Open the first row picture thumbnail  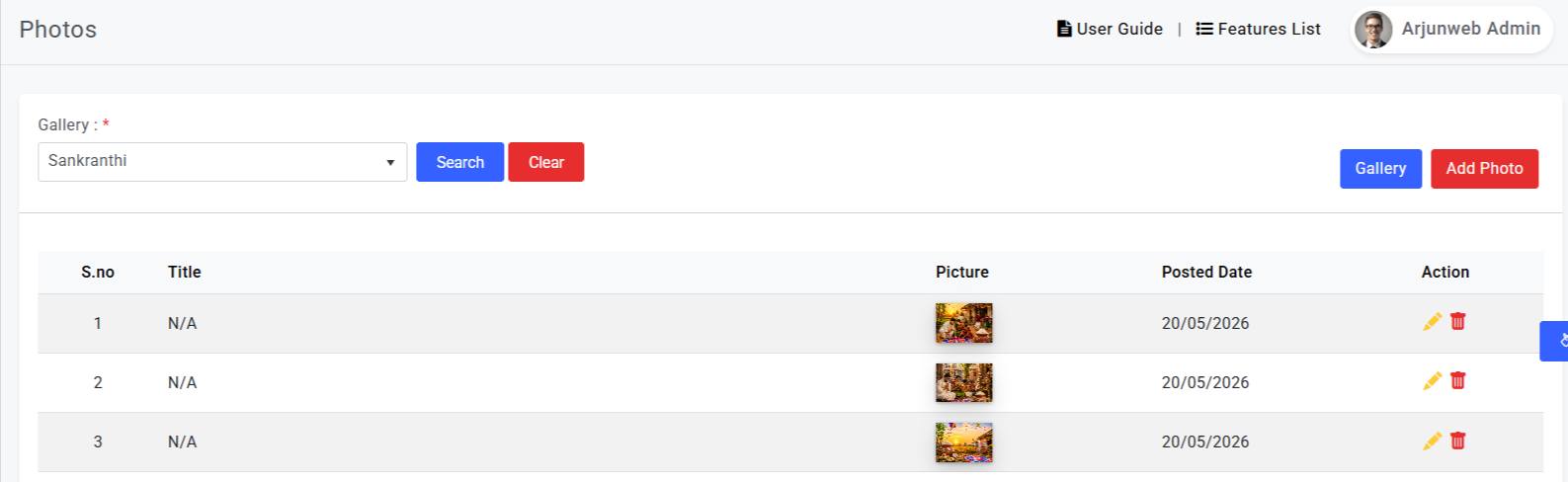pos(963,323)
